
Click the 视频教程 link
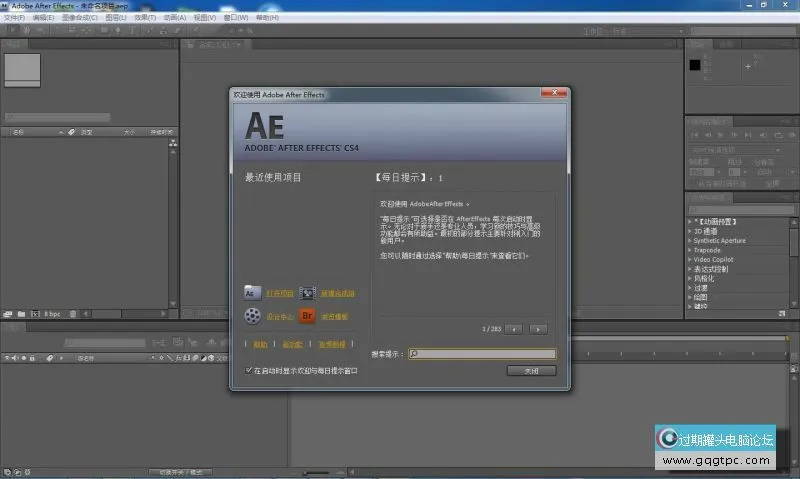pos(332,345)
